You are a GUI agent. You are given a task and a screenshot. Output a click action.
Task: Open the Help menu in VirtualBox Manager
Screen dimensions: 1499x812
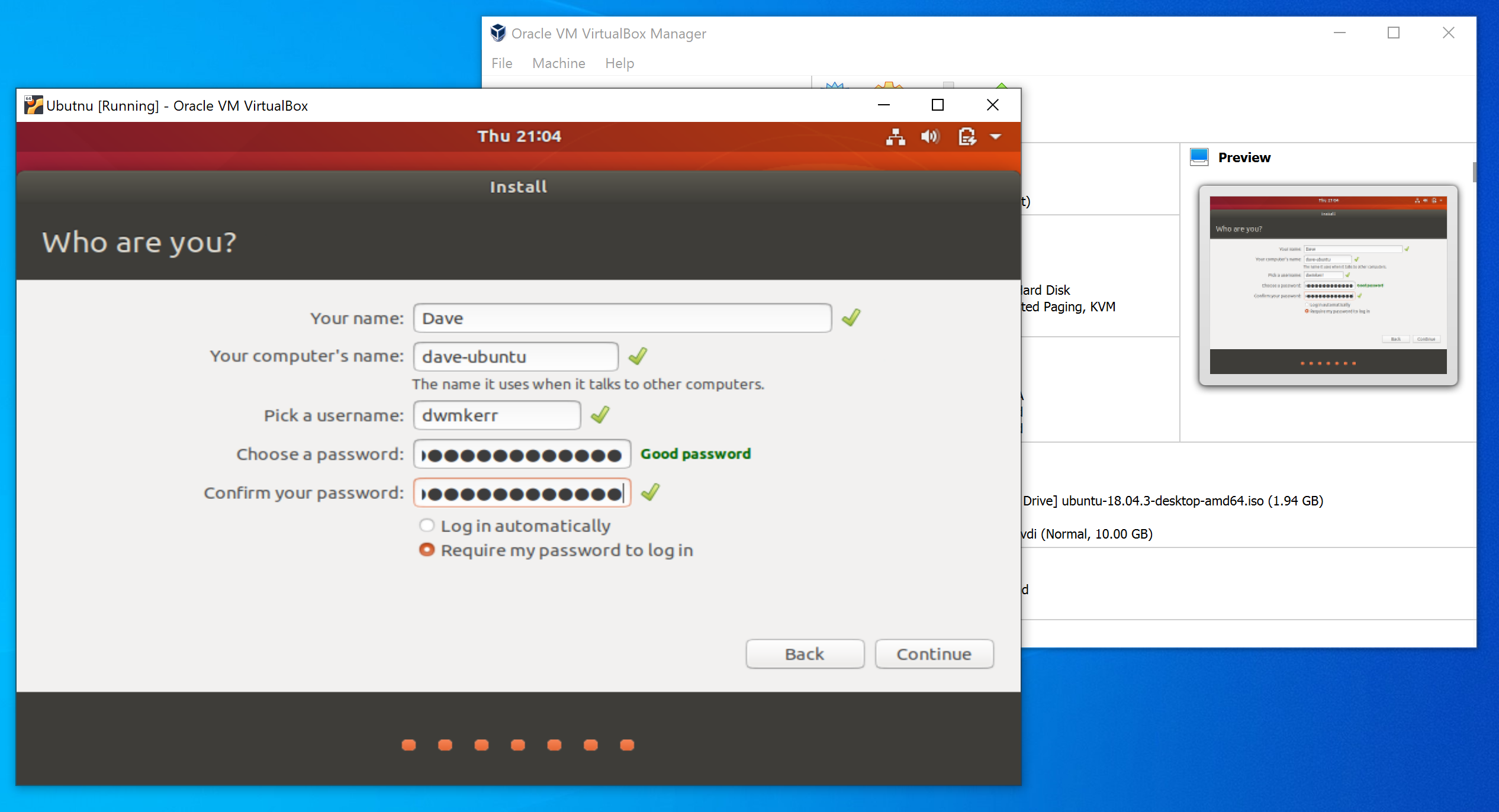(619, 63)
